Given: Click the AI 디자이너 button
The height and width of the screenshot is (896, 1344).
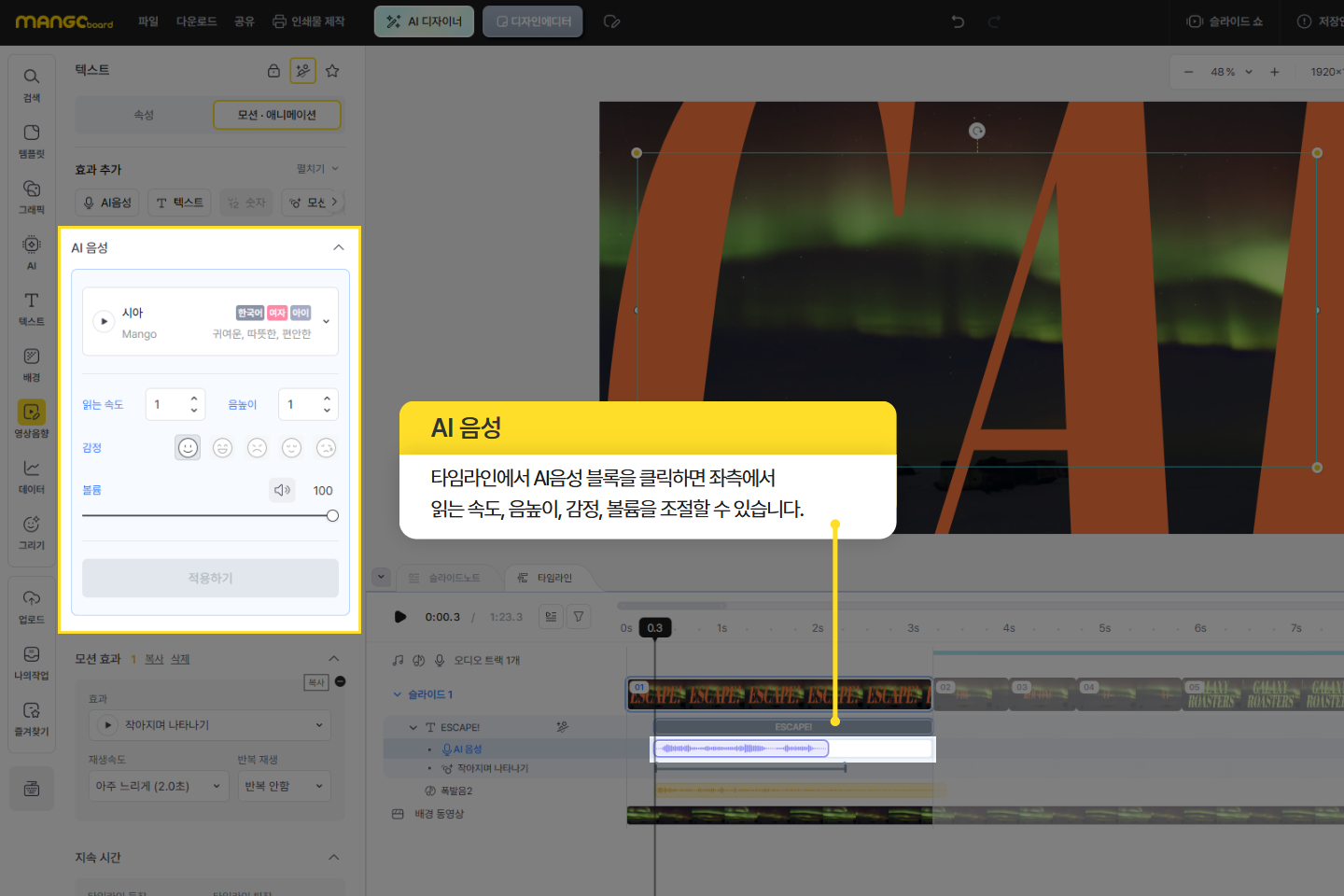Looking at the screenshot, I should pyautogui.click(x=424, y=21).
